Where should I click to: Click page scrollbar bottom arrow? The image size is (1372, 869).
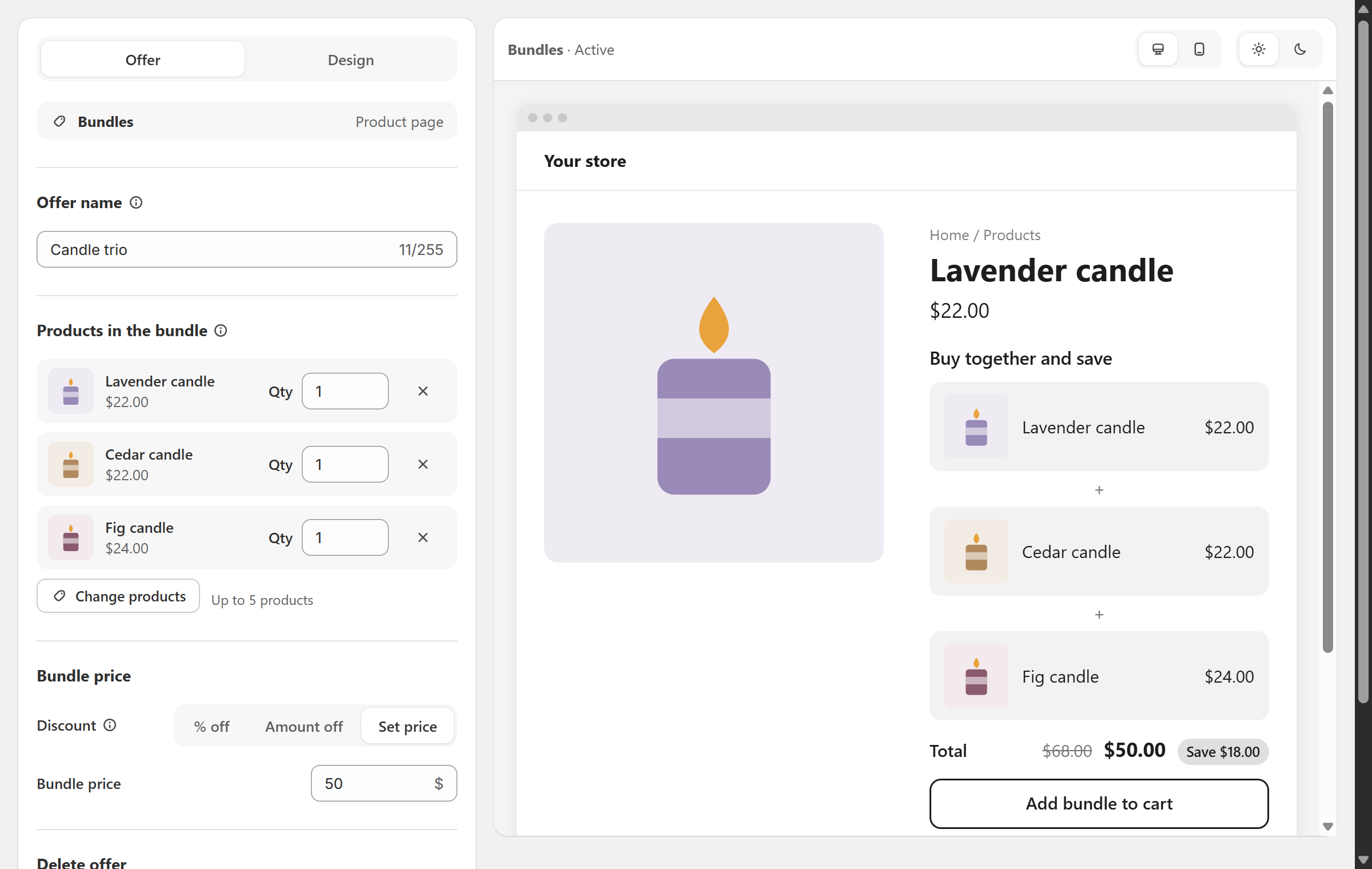(x=1363, y=859)
